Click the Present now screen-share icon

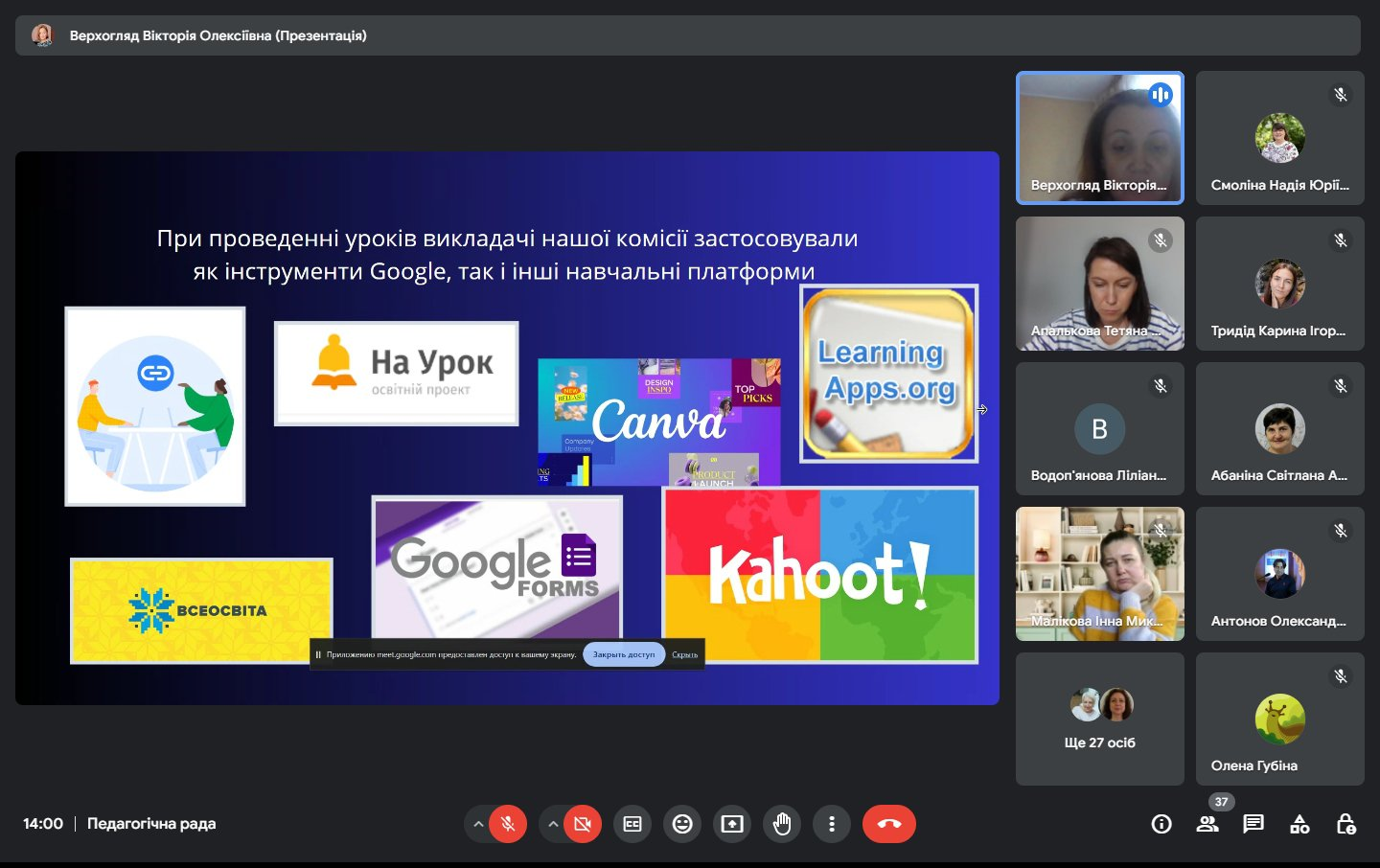[732, 824]
